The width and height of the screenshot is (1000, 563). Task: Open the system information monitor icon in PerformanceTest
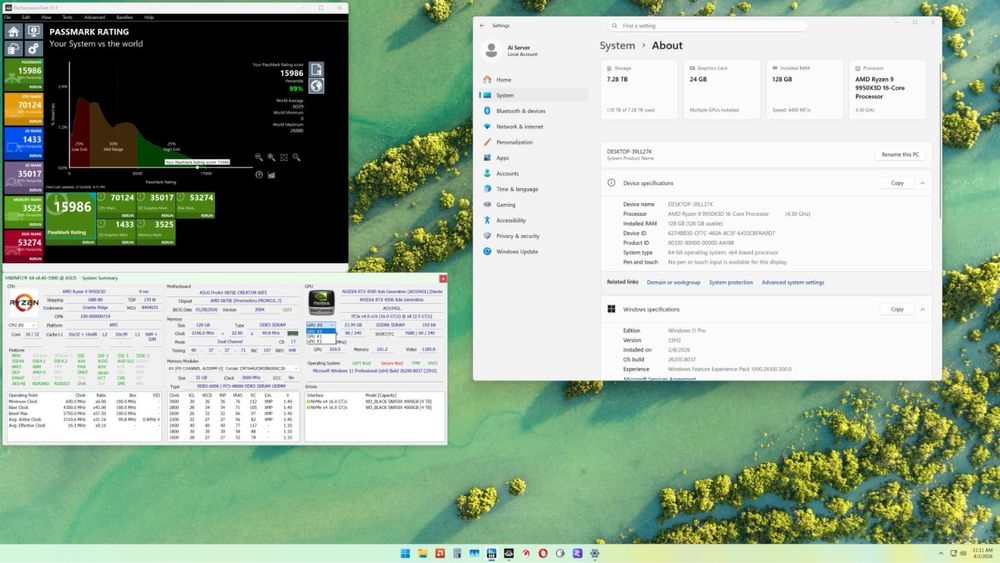point(33,32)
